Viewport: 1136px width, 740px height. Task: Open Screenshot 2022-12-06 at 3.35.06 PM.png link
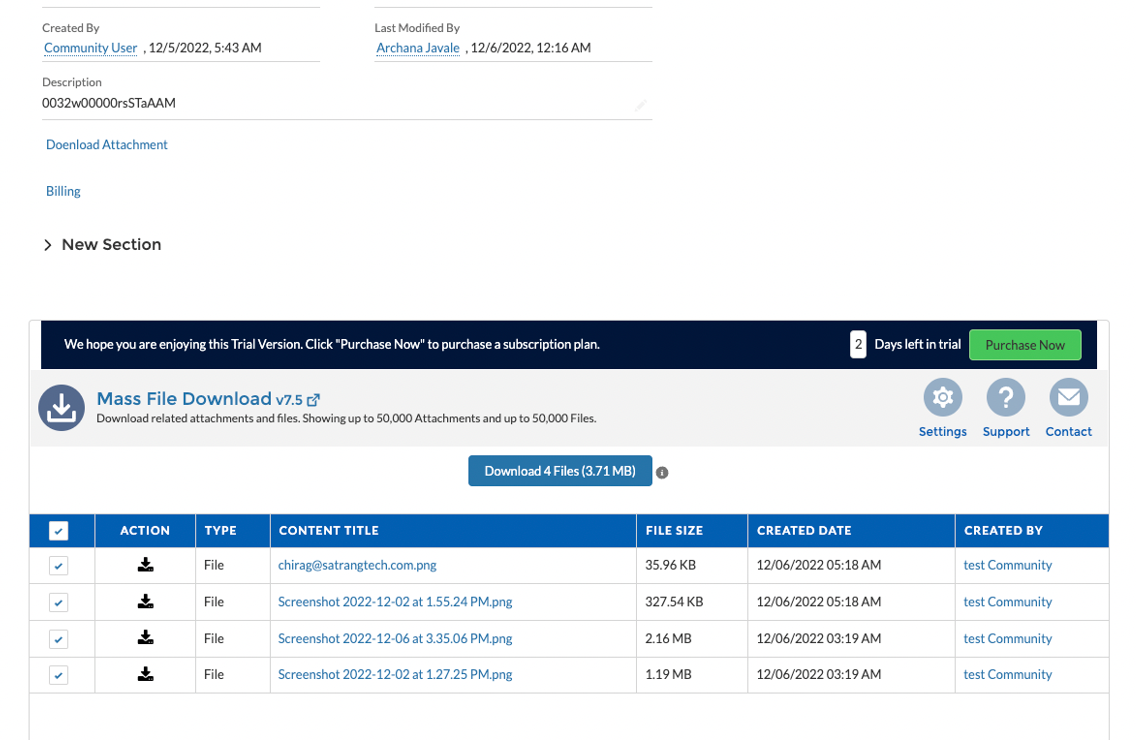(x=395, y=639)
